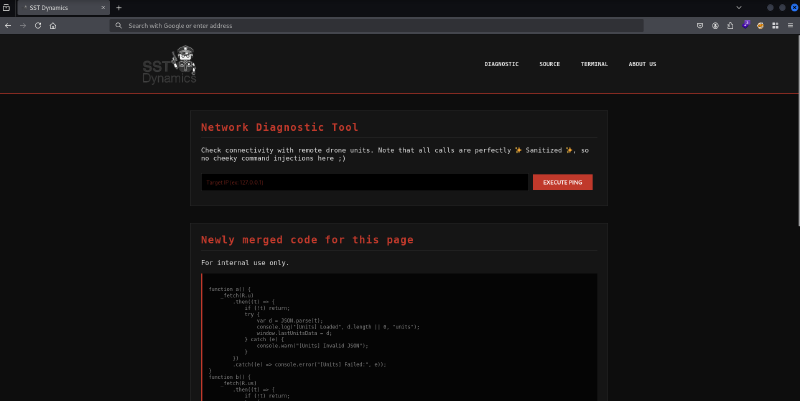
Task: Open the DIAGNOSTIC nav menu item
Action: pos(502,64)
